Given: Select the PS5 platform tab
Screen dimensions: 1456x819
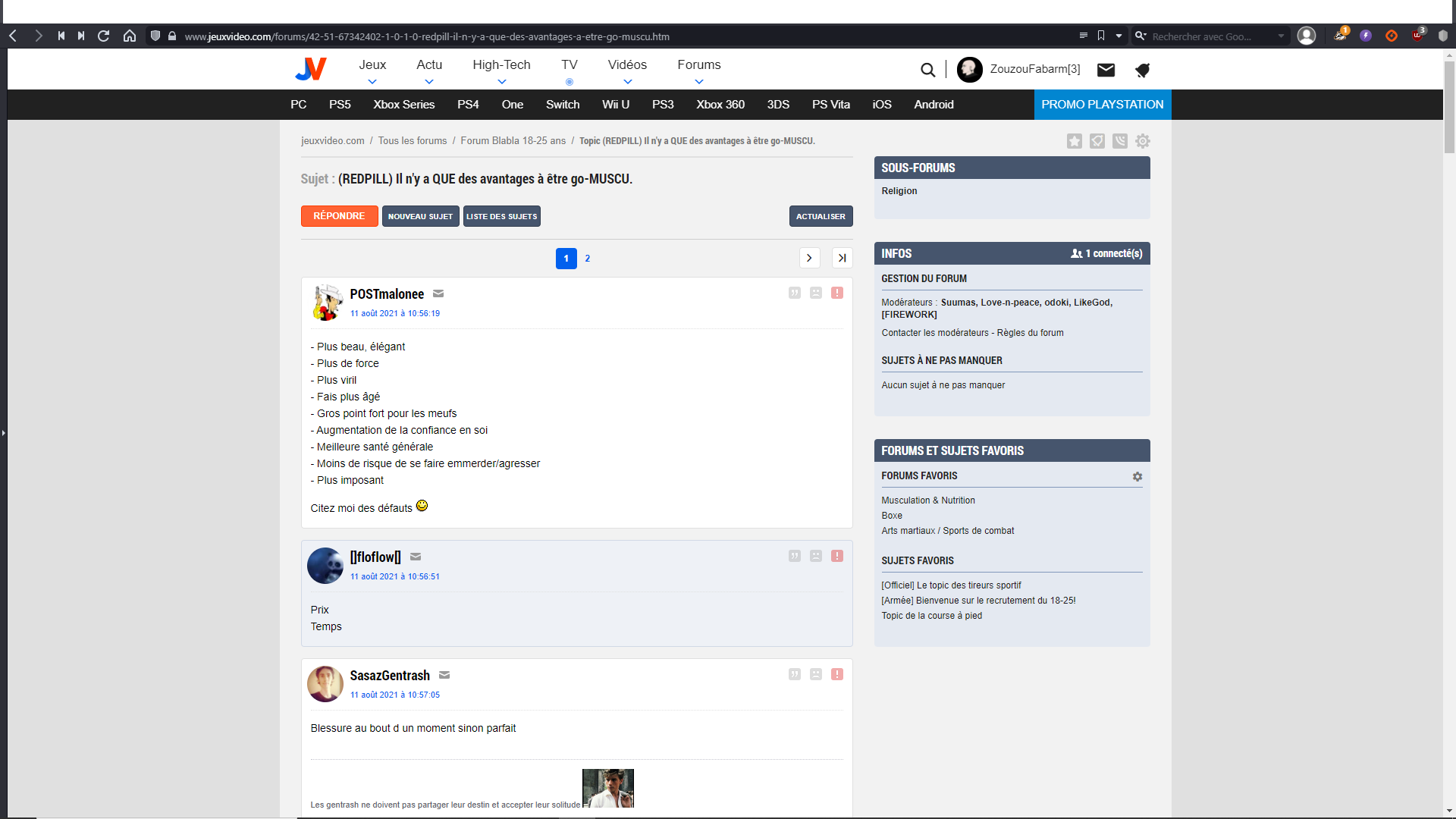Looking at the screenshot, I should click(x=339, y=105).
